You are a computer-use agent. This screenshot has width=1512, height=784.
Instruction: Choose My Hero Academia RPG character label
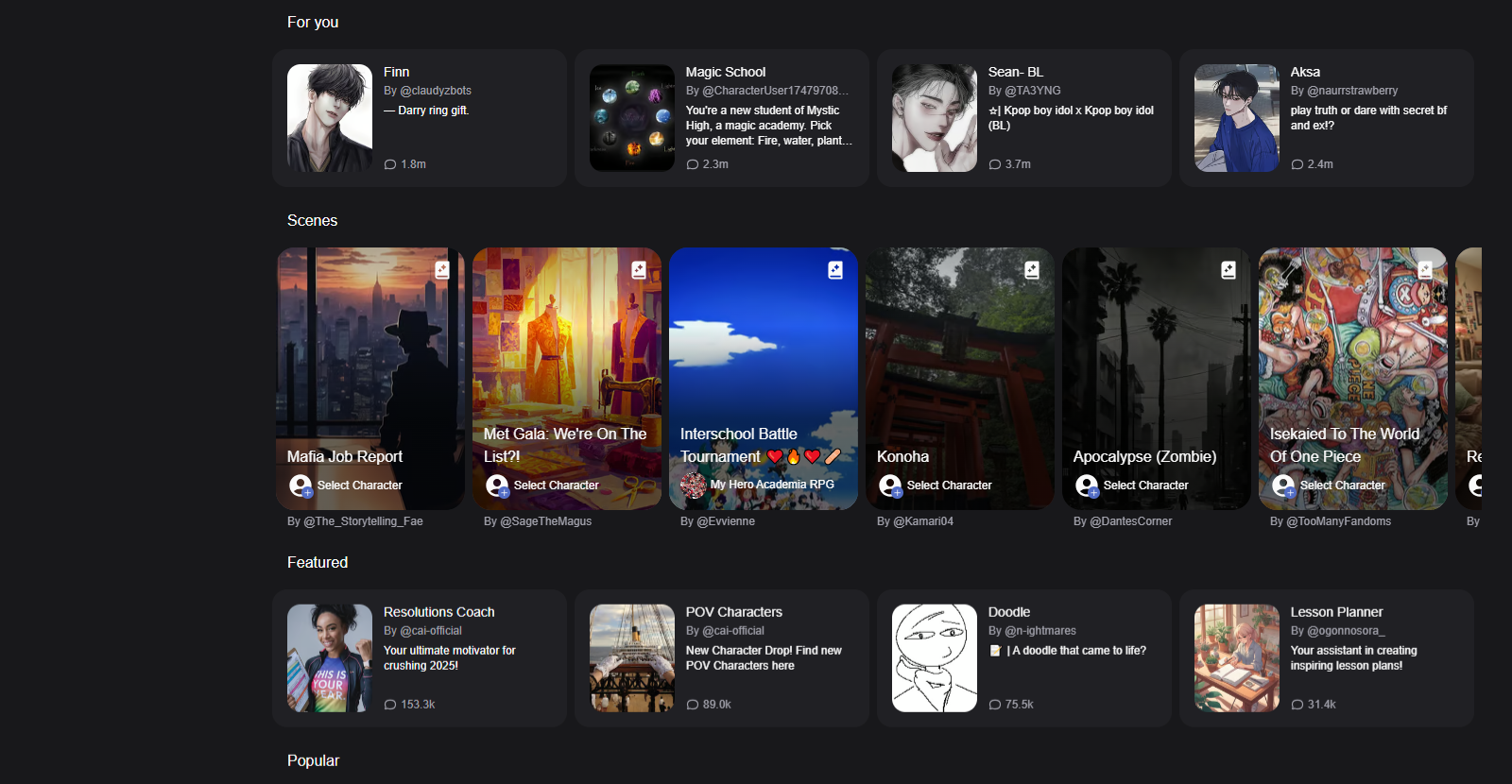click(772, 485)
